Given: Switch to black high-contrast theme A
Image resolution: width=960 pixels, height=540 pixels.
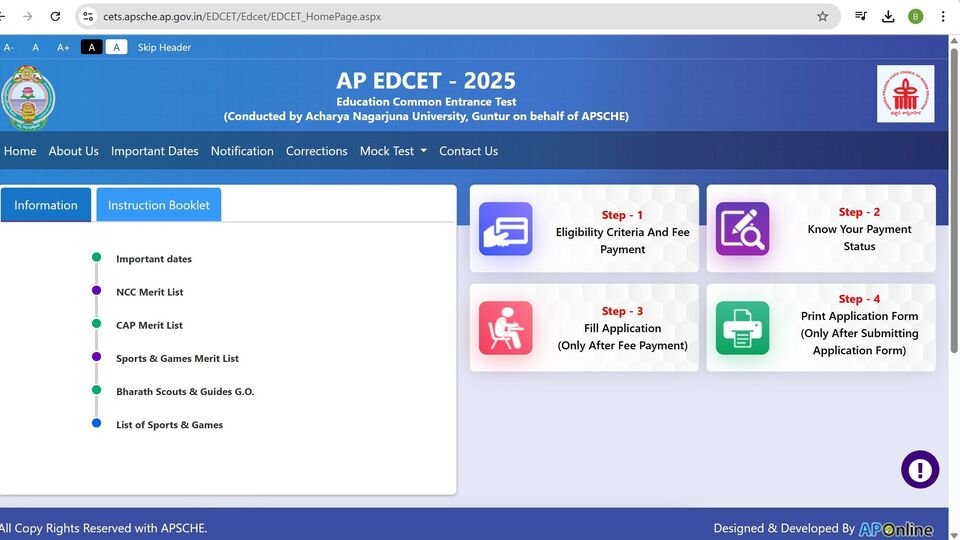Looking at the screenshot, I should tap(91, 47).
